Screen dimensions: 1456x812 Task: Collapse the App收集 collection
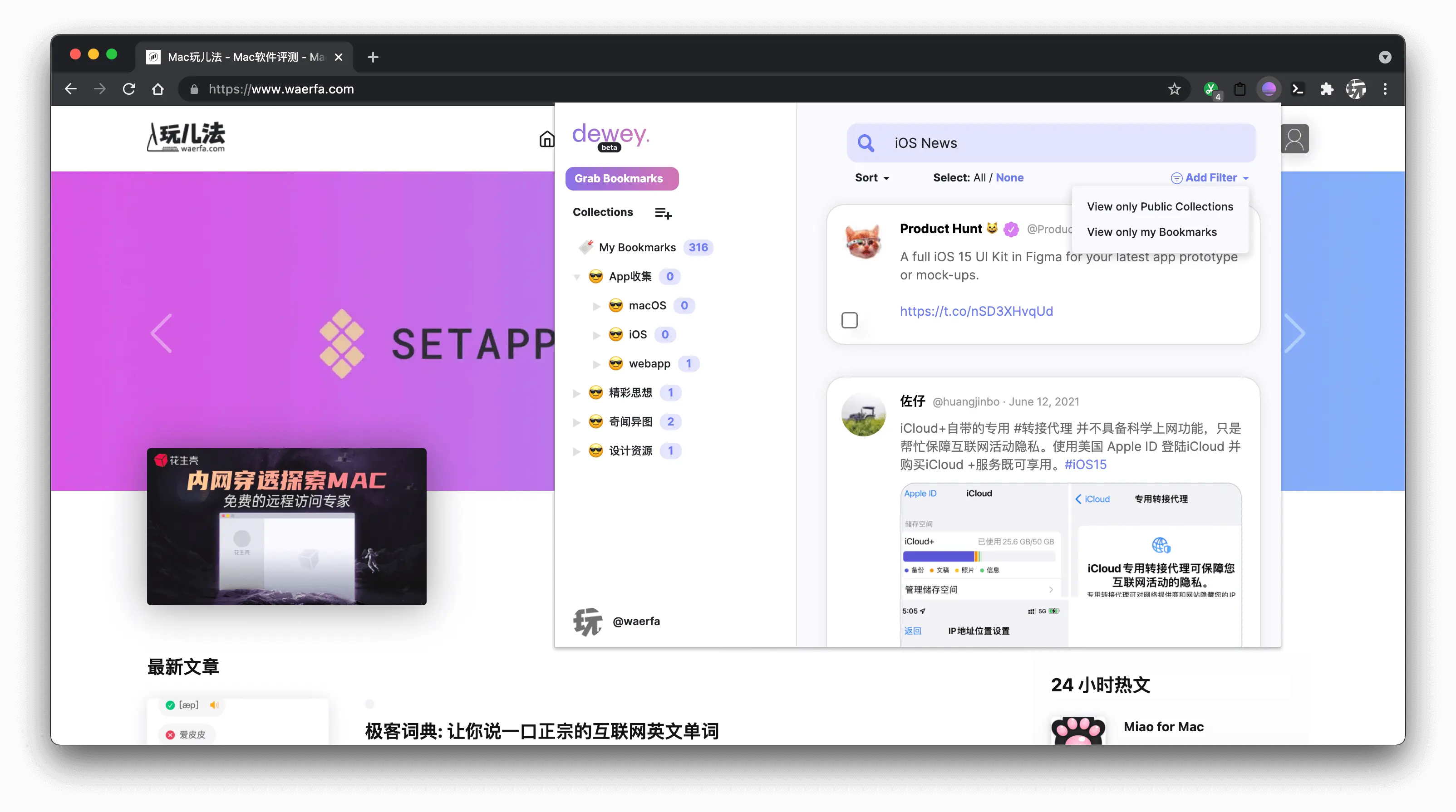click(577, 277)
